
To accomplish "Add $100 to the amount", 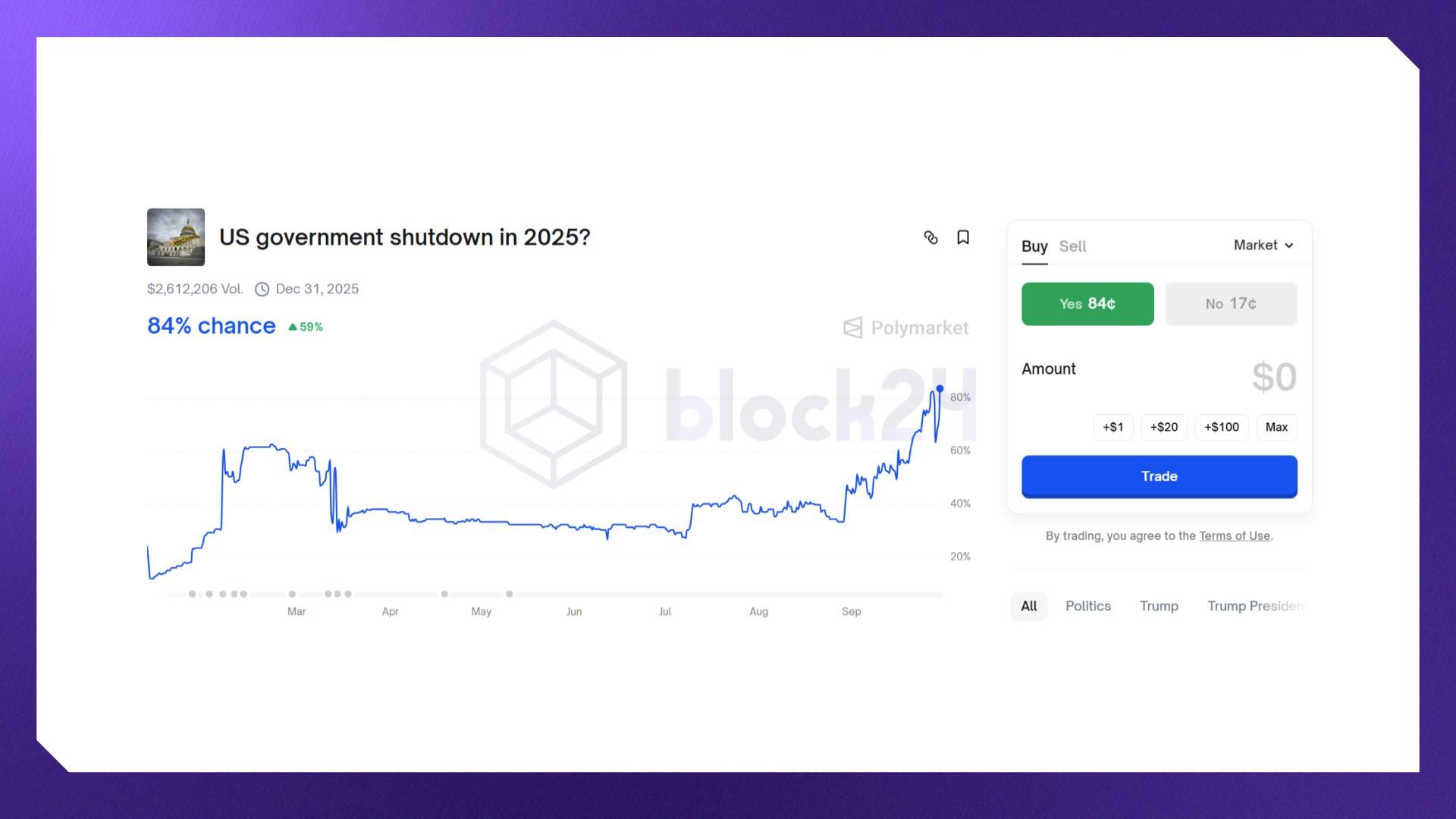I will tap(1221, 427).
